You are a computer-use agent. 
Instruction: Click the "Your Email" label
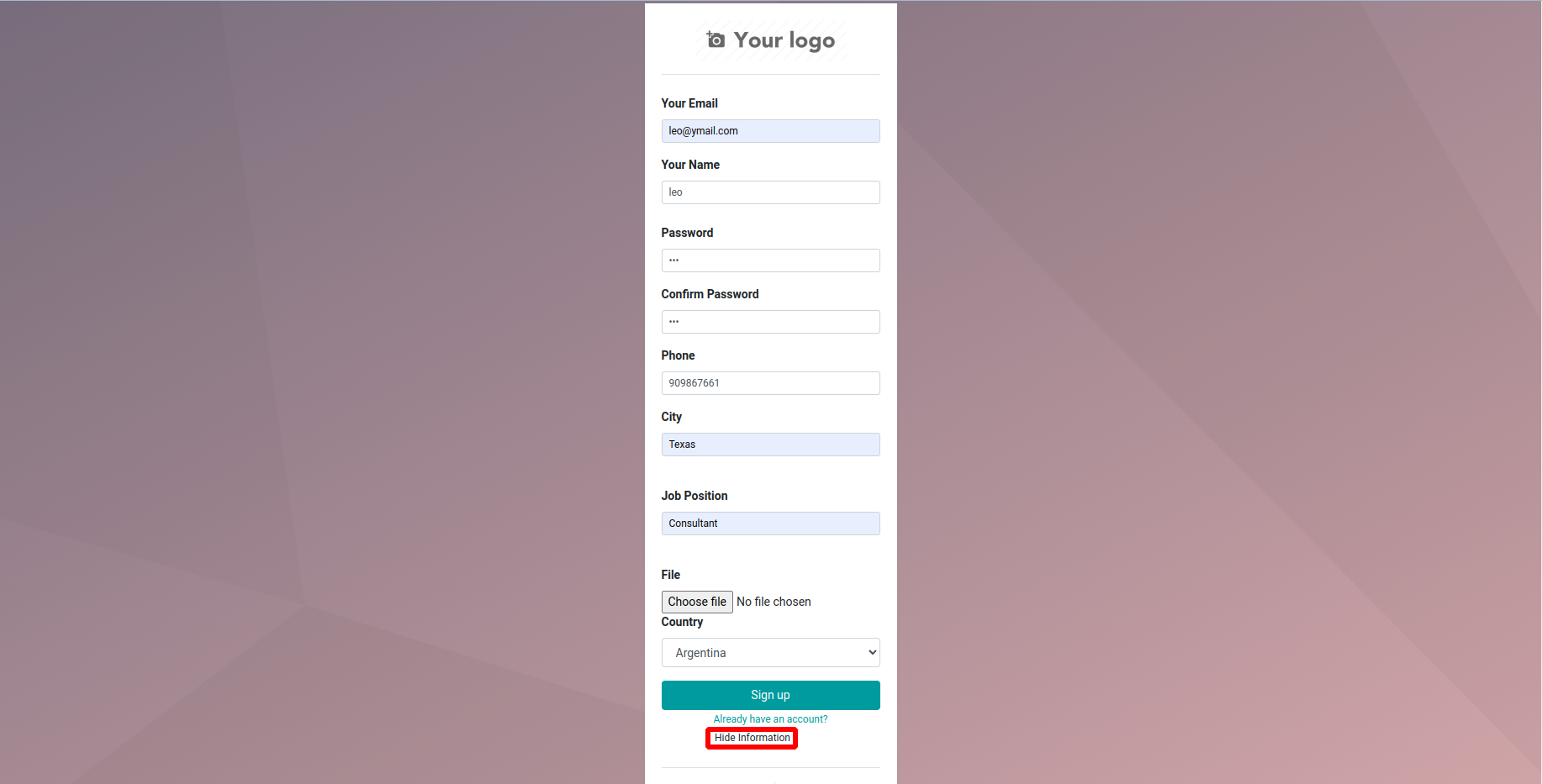click(x=689, y=103)
